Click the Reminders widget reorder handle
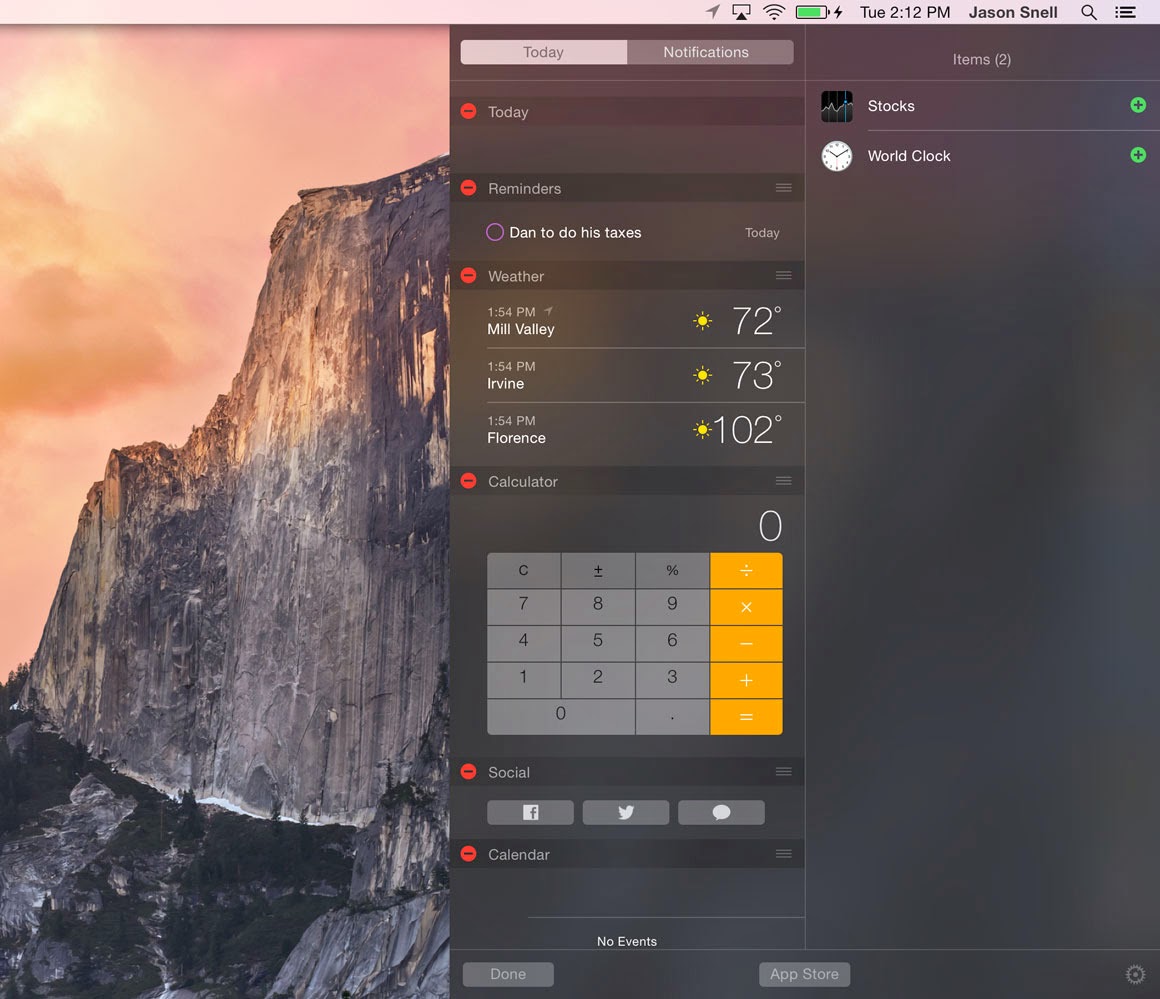 [783, 188]
